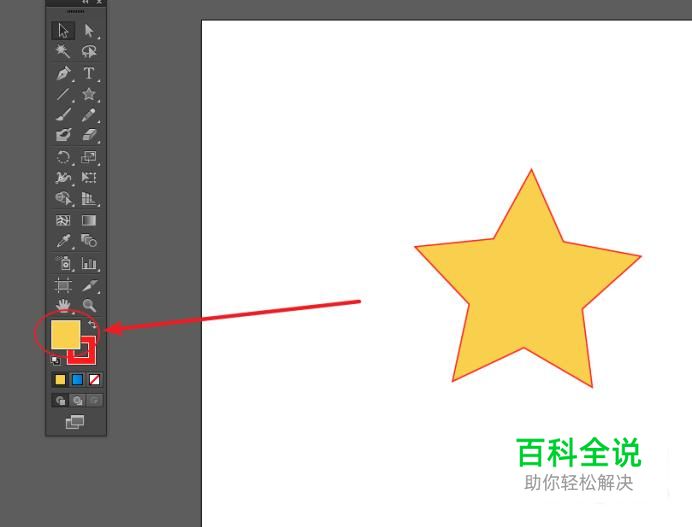This screenshot has height=527, width=692.
Task: Click the tools panel drag grip
Action: [x=76, y=11]
